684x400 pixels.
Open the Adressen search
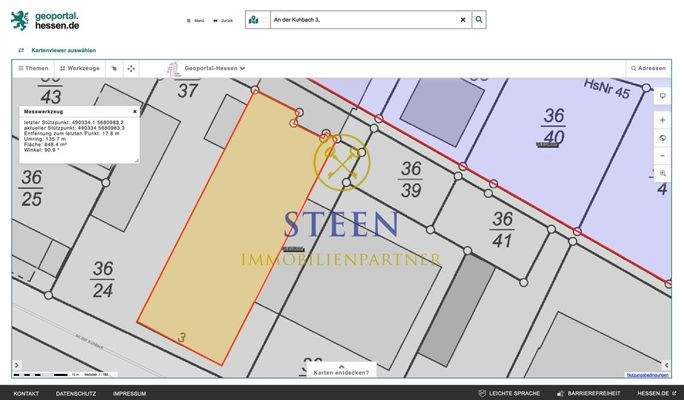[648, 68]
